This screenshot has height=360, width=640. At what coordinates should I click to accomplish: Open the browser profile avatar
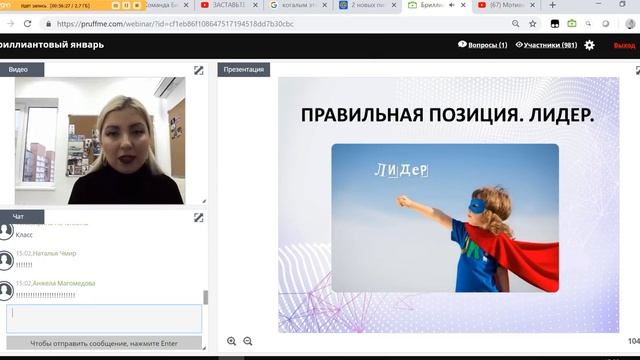click(x=630, y=24)
